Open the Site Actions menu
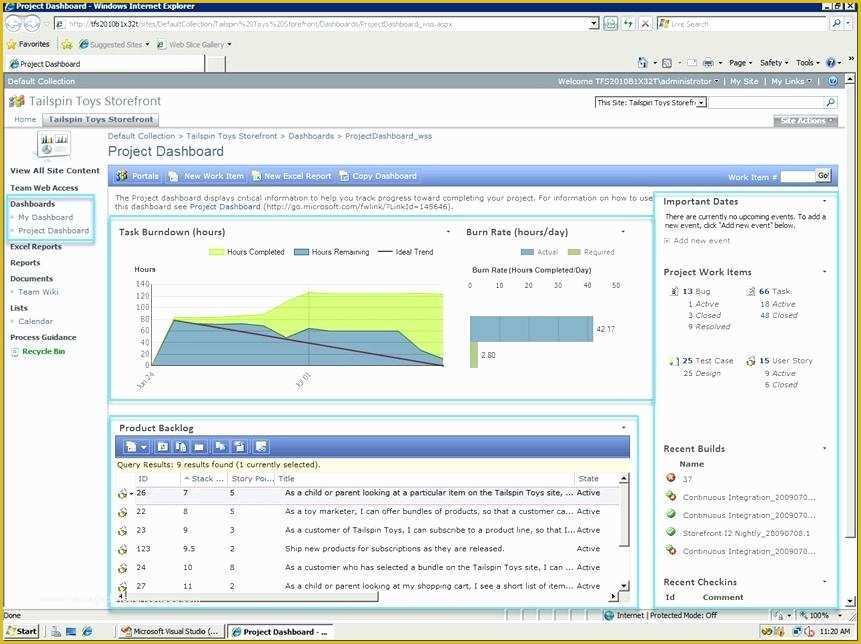Screen dimensions: 861x644 click(806, 120)
